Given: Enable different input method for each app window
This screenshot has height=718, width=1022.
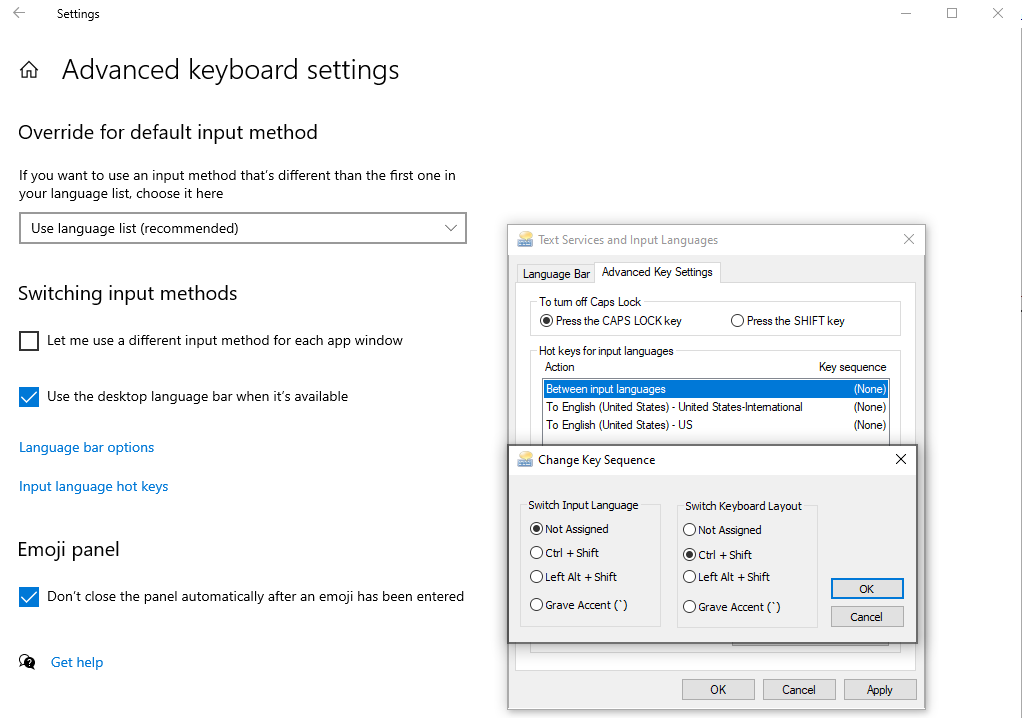Looking at the screenshot, I should 28,340.
